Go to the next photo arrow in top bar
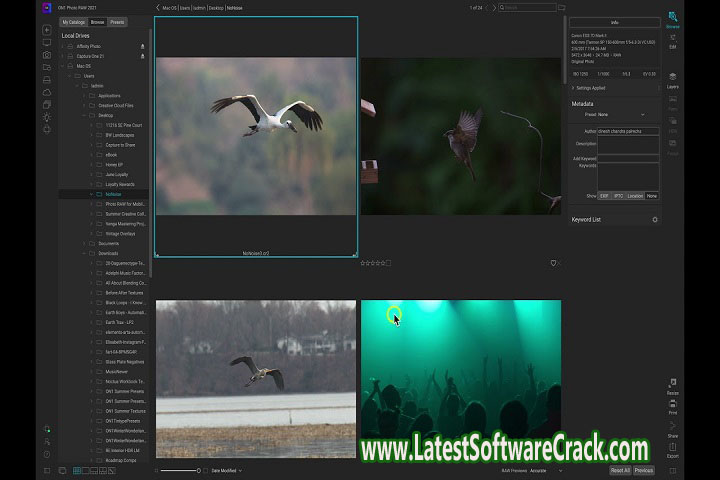The width and height of the screenshot is (720, 480). pyautogui.click(x=495, y=8)
